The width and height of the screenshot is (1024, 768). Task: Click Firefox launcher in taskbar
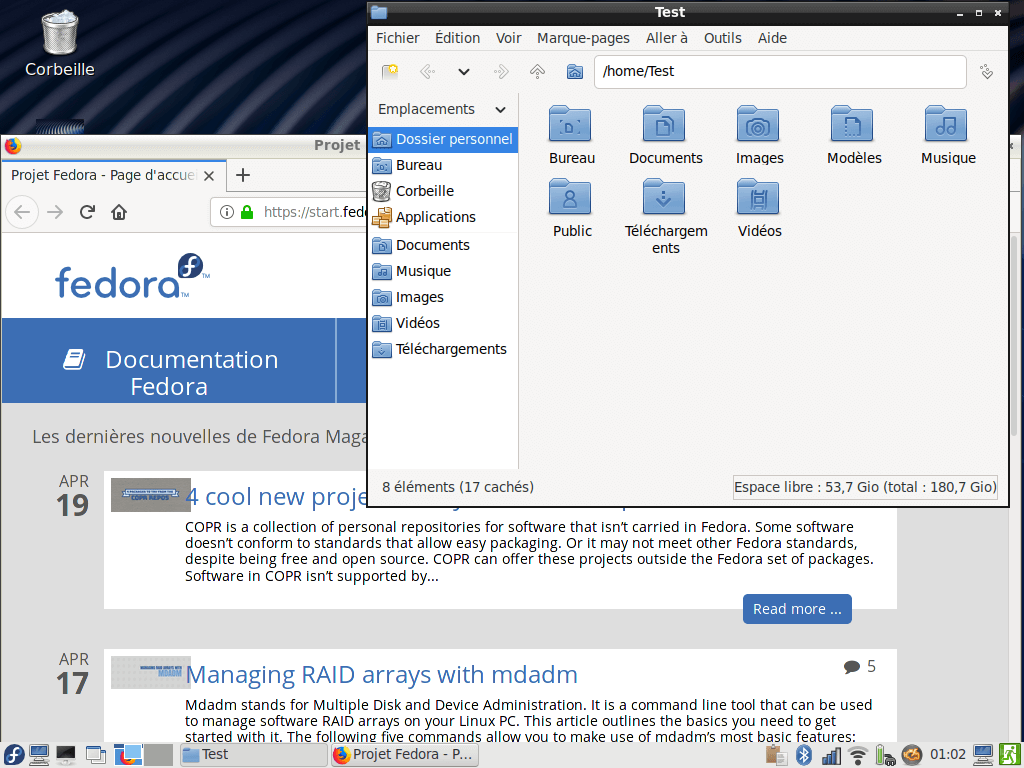point(128,755)
